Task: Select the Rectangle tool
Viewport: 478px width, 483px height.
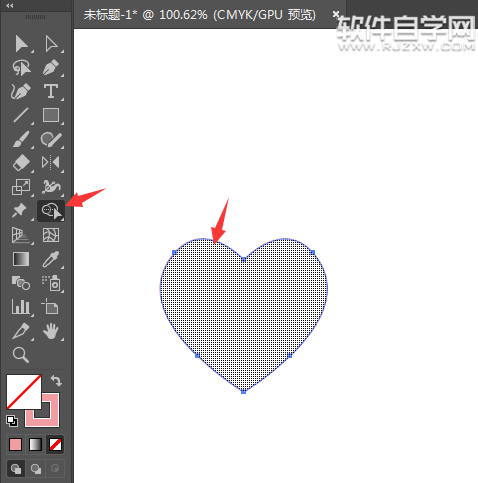Action: (x=51, y=115)
